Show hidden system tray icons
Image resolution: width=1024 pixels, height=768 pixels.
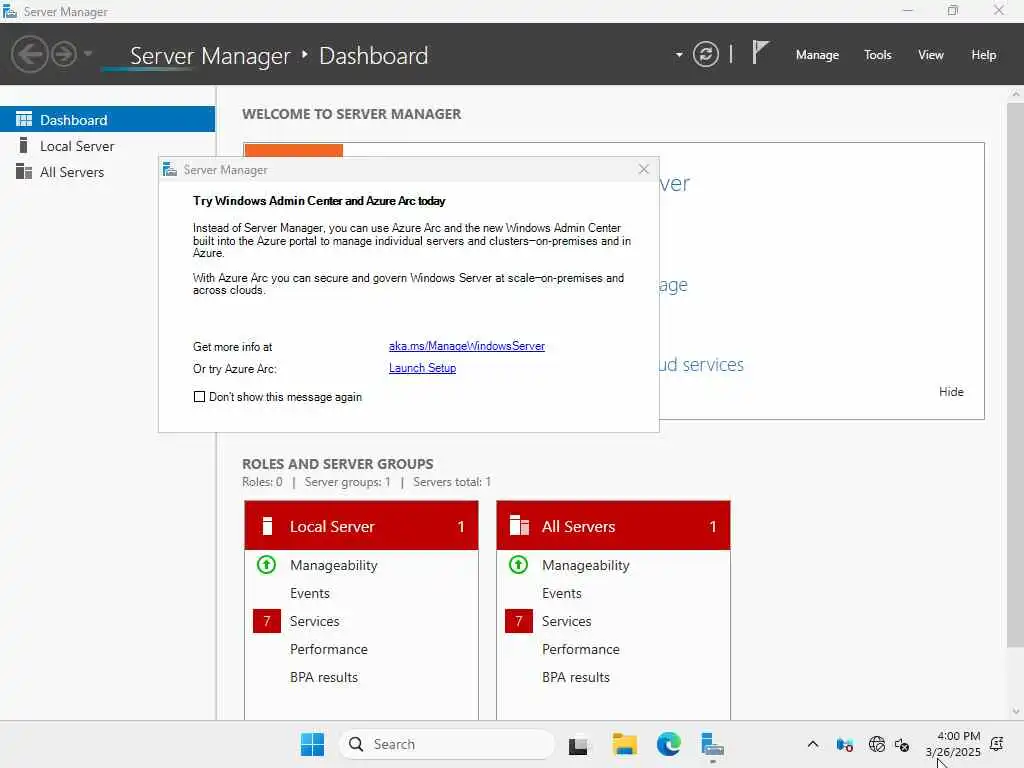point(813,744)
